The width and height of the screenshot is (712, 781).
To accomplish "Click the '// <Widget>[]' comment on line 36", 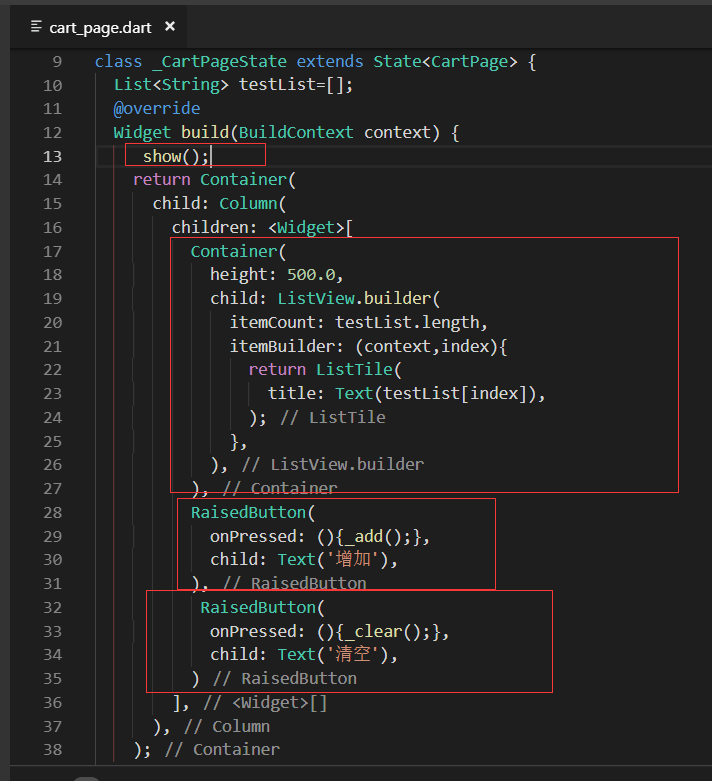I will click(x=266, y=703).
